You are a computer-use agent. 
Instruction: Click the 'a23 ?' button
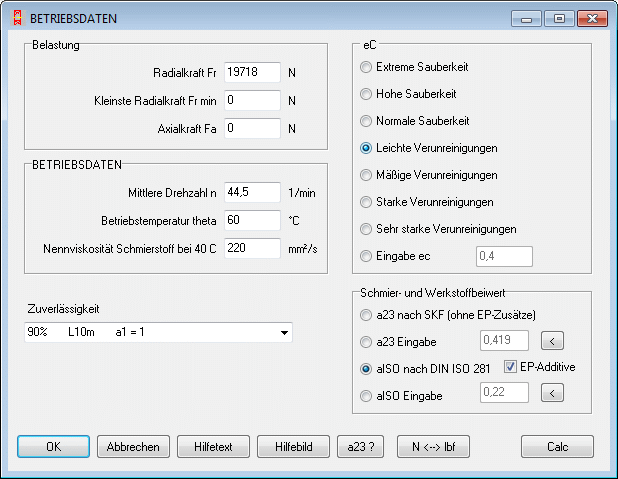(360, 446)
